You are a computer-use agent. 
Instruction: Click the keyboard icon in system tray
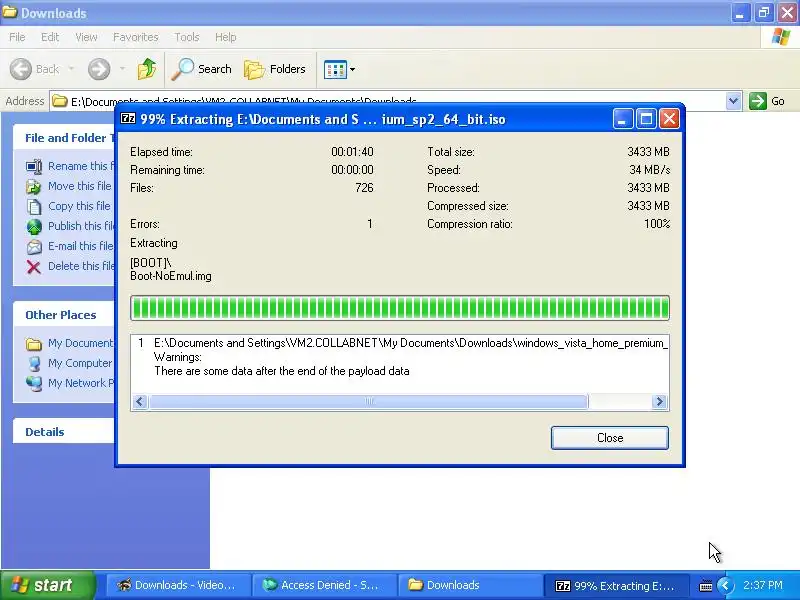pos(706,586)
